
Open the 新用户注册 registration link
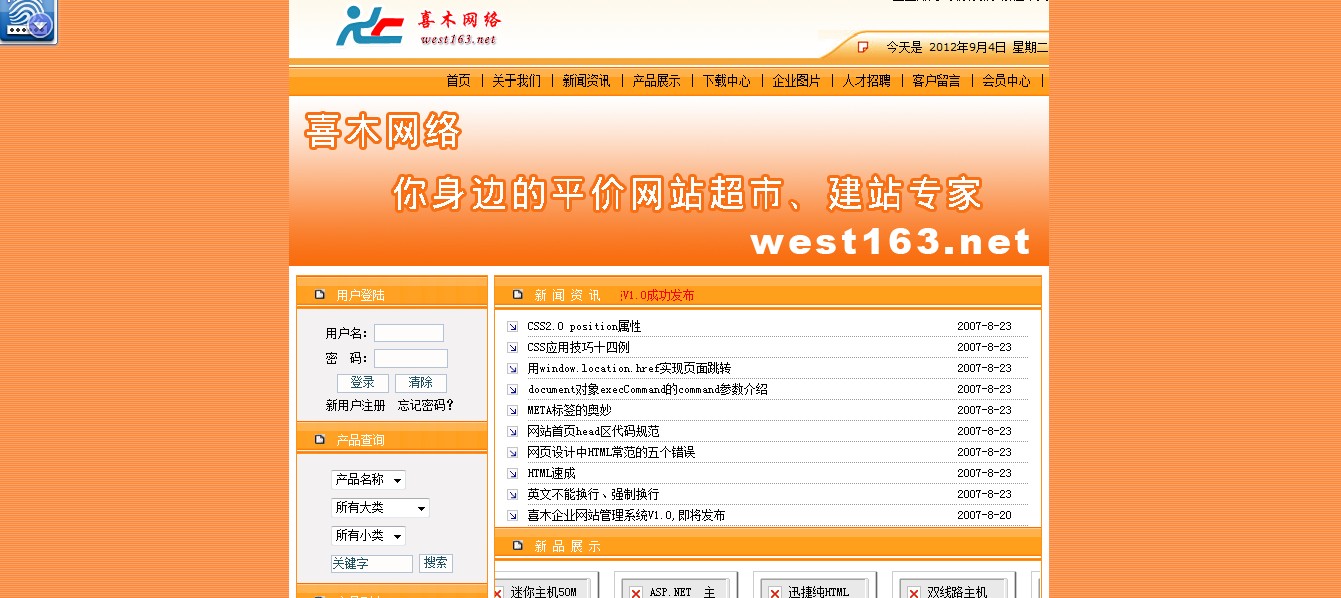click(355, 406)
